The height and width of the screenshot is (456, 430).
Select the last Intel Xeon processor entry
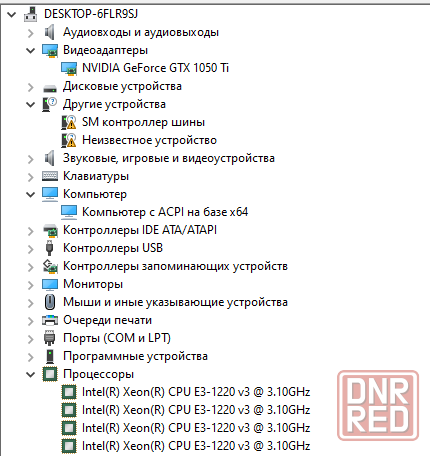[x=196, y=446]
